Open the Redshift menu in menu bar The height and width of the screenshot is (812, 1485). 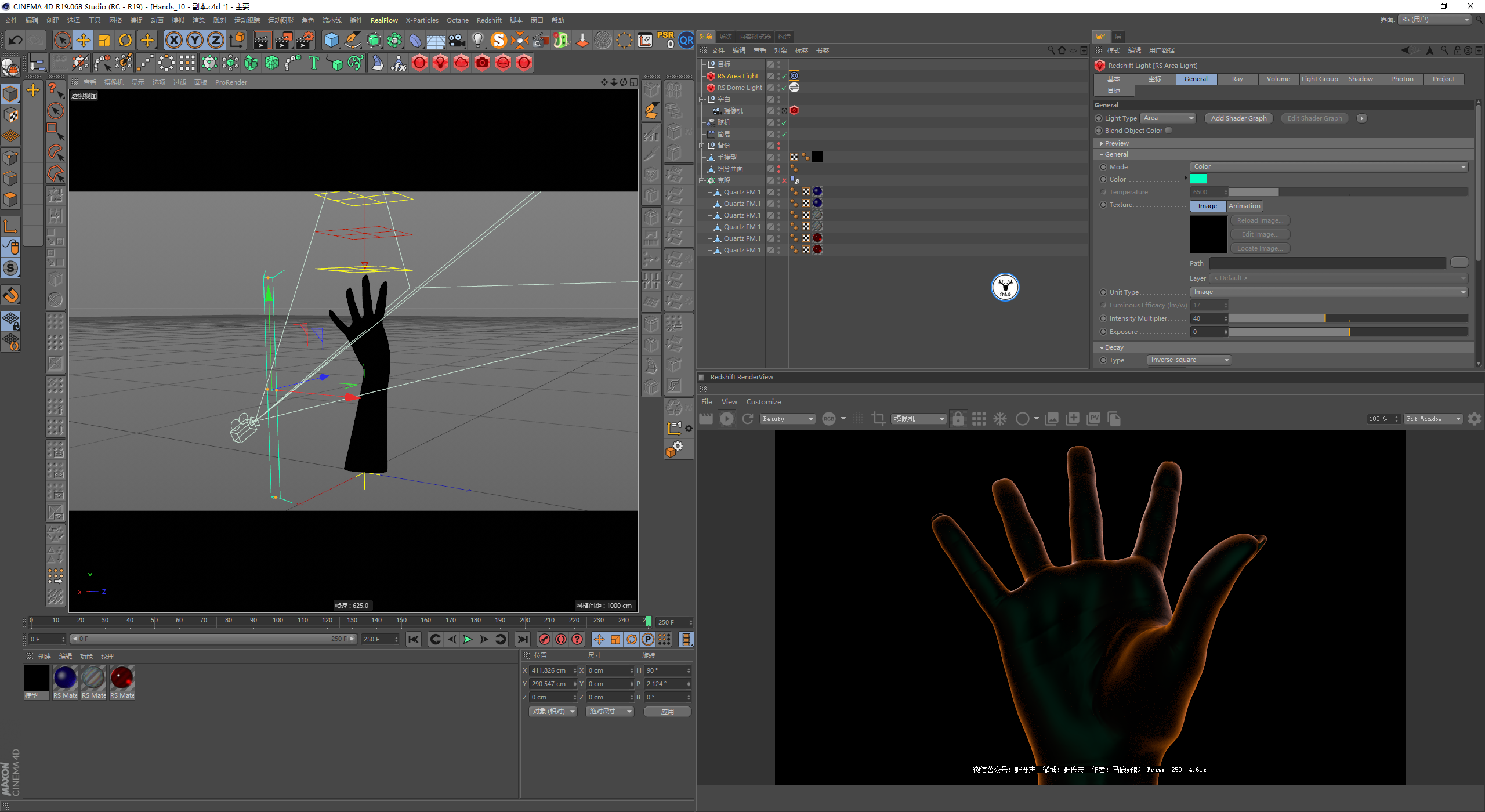click(x=488, y=20)
